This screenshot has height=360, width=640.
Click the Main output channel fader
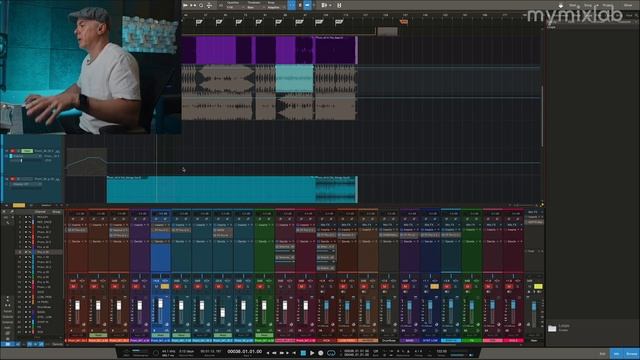pyautogui.click(x=533, y=306)
